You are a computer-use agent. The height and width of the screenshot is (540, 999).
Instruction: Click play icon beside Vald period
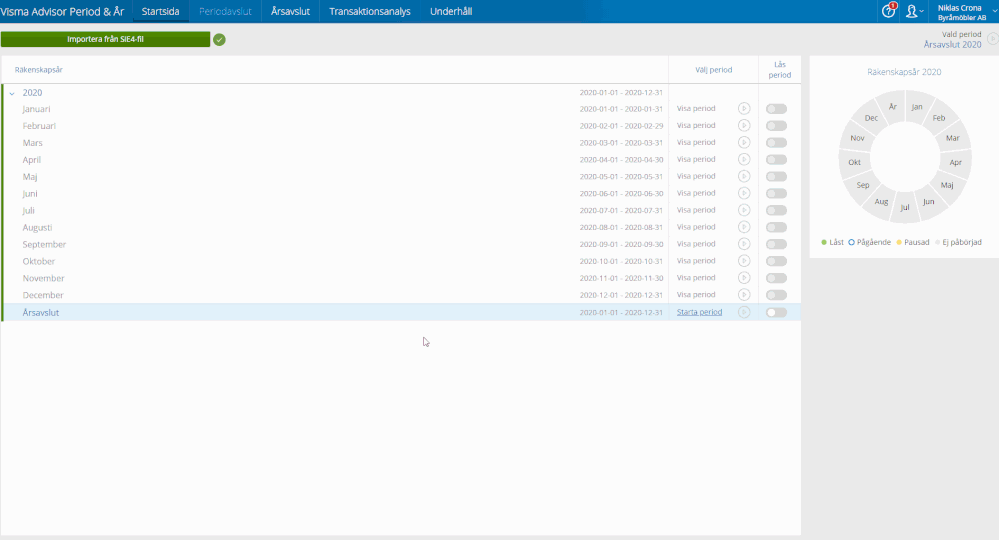point(992,39)
